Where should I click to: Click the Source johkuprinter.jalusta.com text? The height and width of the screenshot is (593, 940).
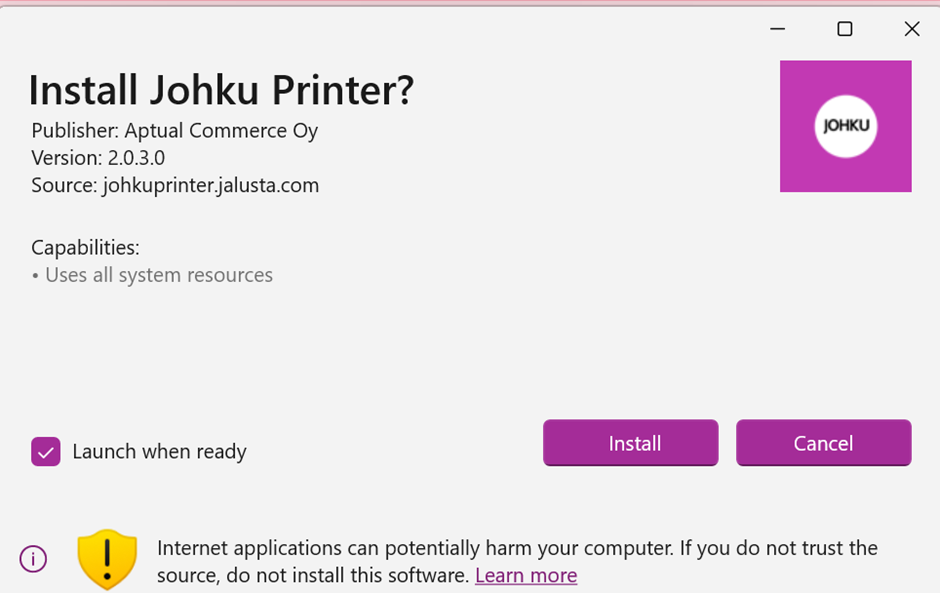coord(175,185)
